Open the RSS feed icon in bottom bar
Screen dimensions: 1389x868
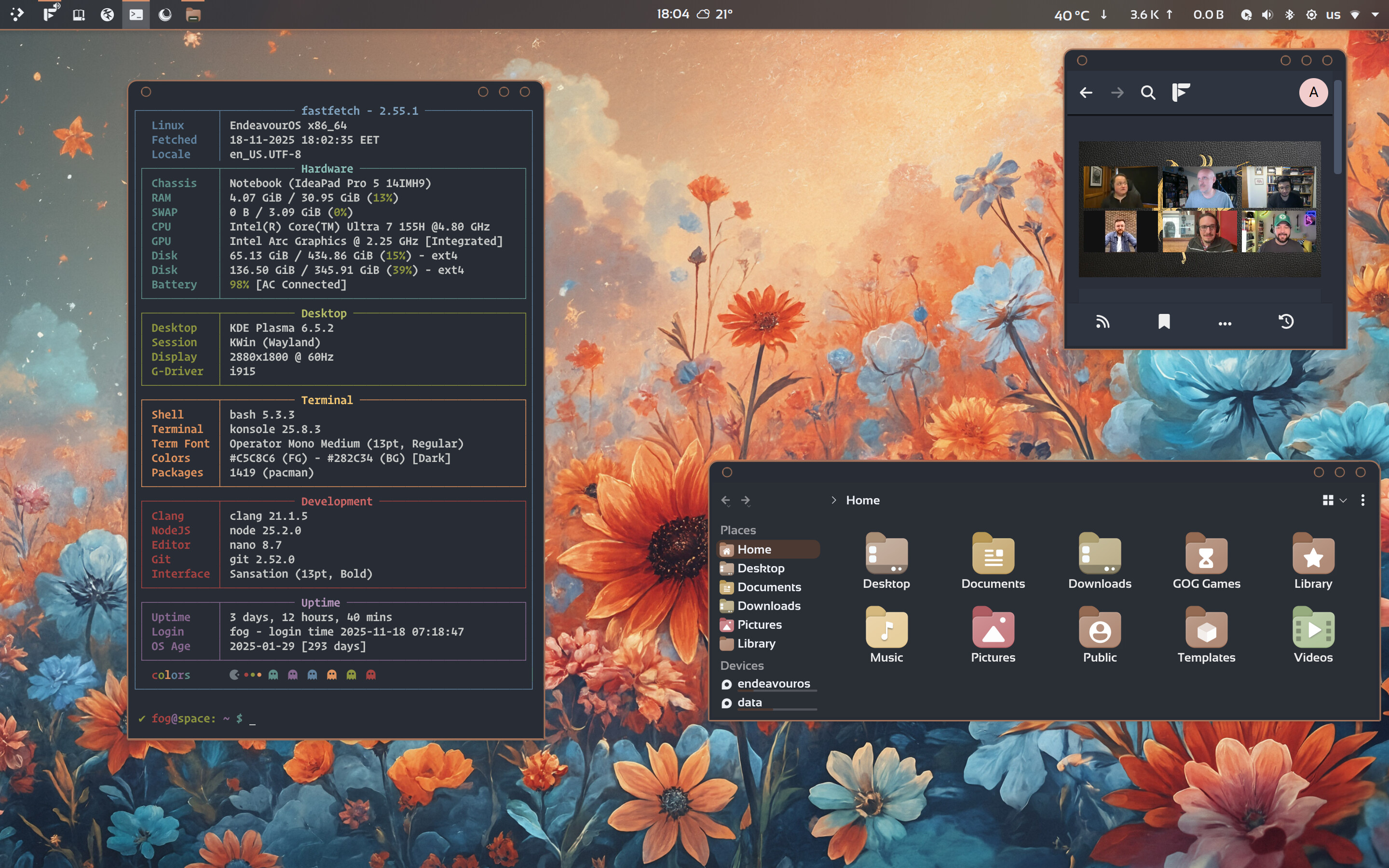point(1102,322)
